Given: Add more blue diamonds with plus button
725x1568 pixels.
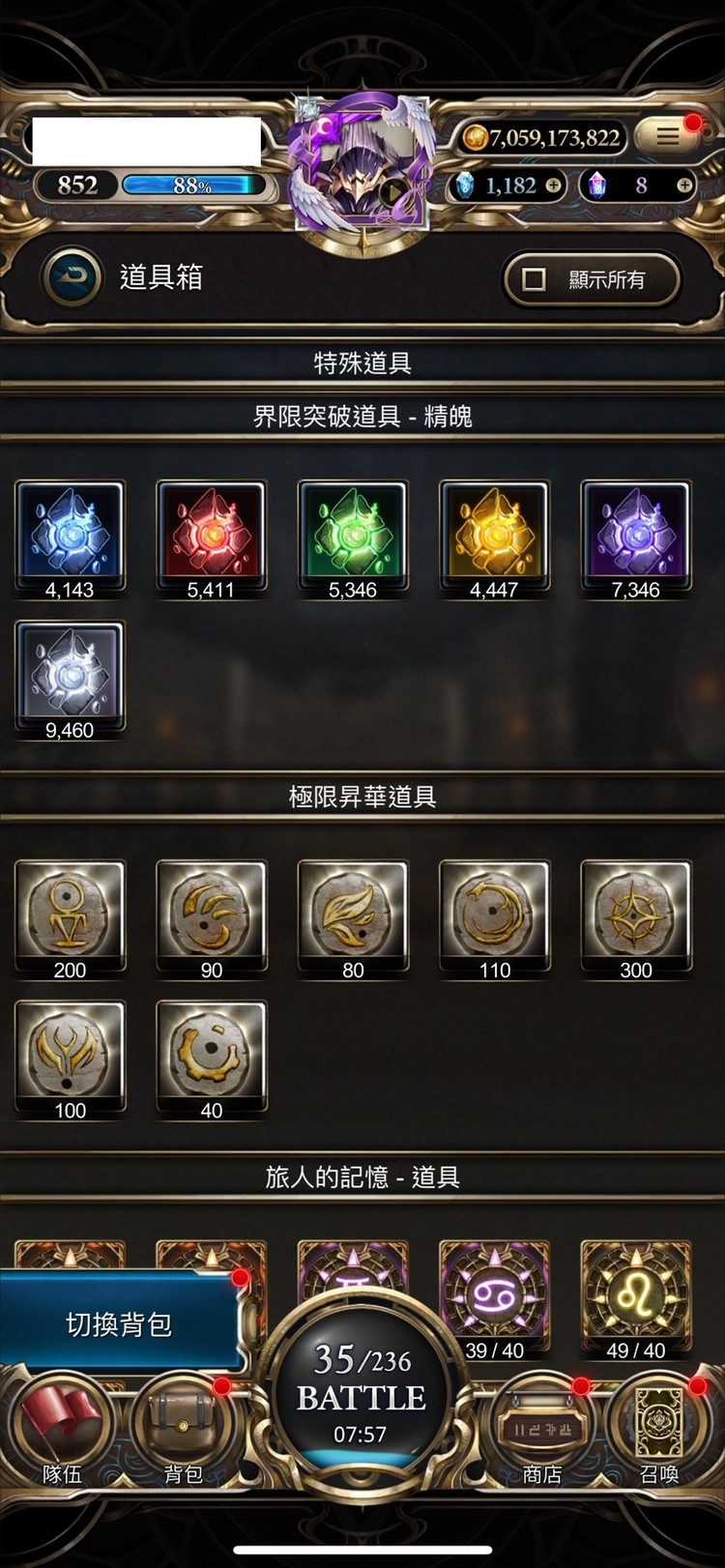Looking at the screenshot, I should (553, 185).
